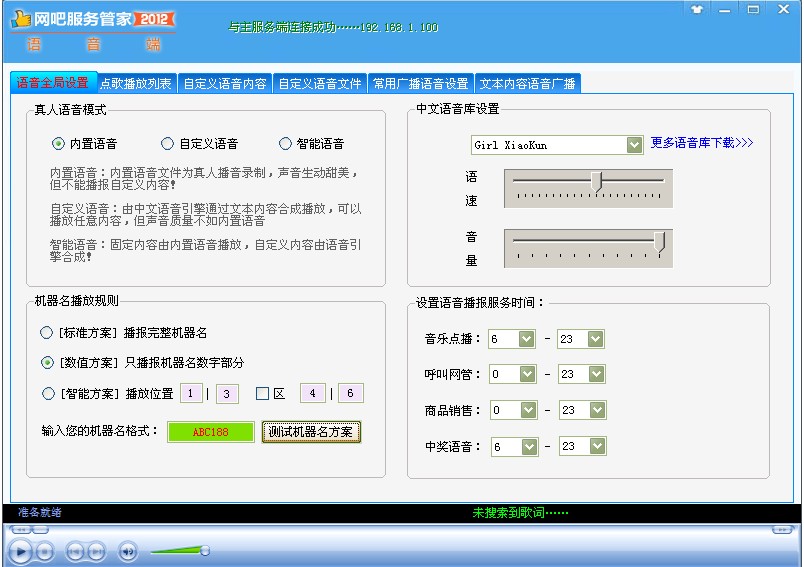Choose [数值方案] 只播报机器名数字部分
The image size is (804, 567).
click(47, 363)
